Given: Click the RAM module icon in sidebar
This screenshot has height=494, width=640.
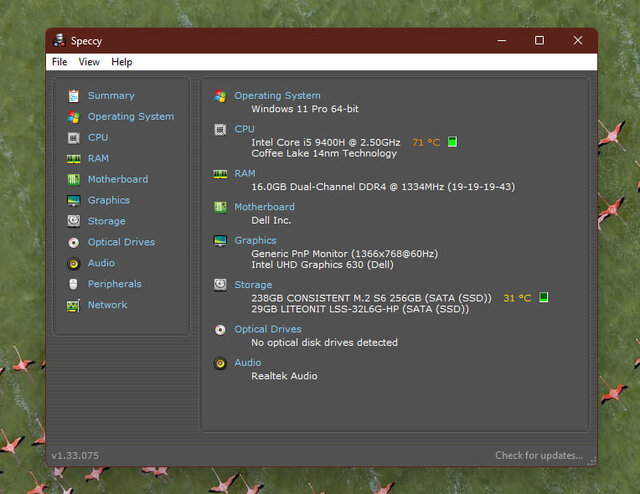Looking at the screenshot, I should [73, 159].
